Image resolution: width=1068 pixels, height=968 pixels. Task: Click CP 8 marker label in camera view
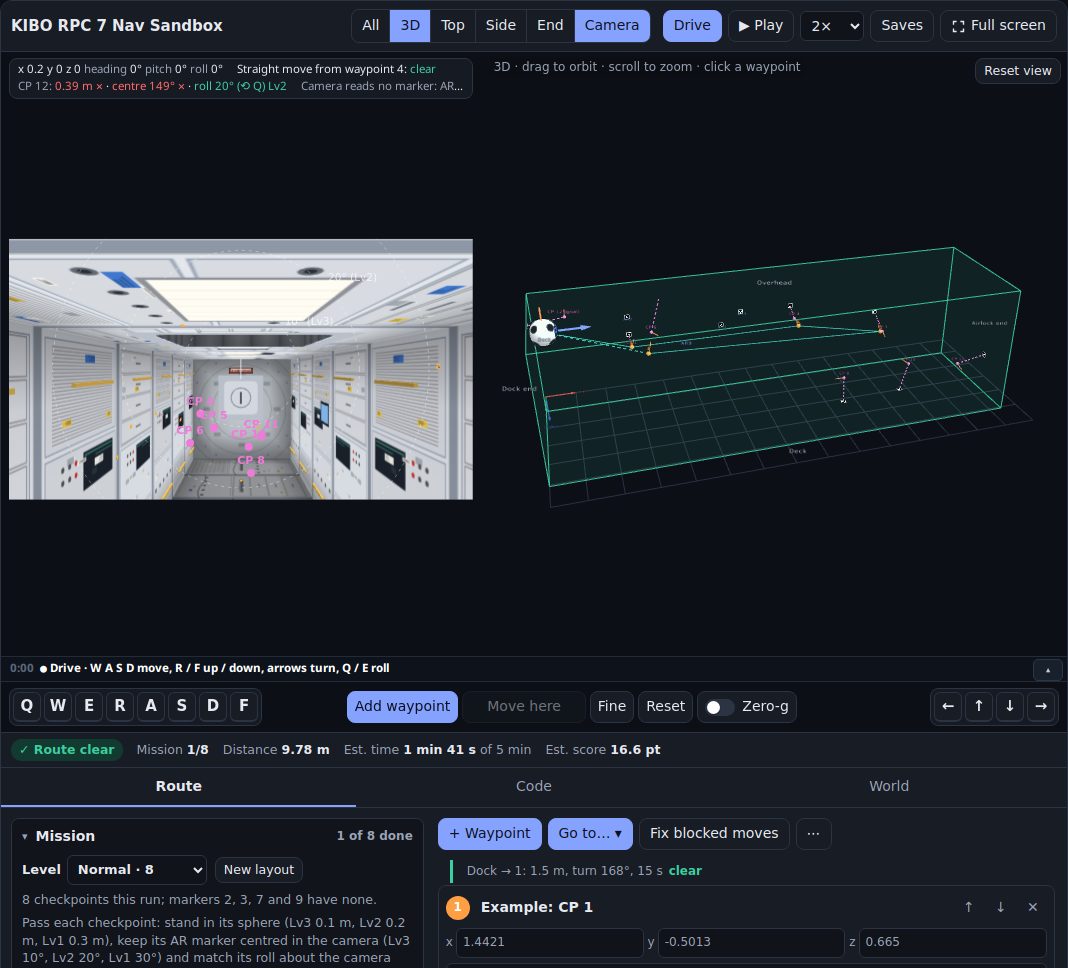[x=250, y=460]
